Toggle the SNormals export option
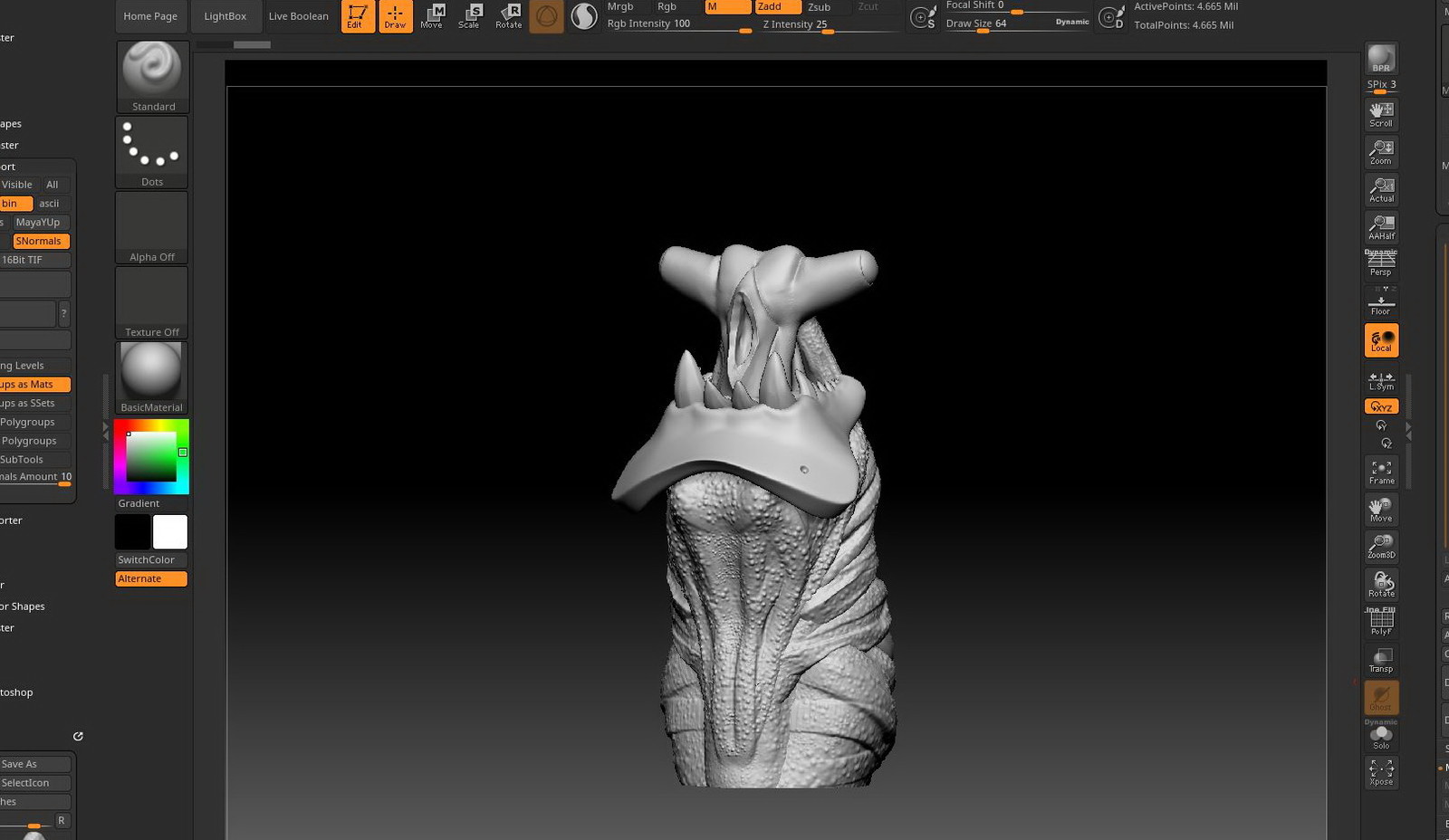 41,241
